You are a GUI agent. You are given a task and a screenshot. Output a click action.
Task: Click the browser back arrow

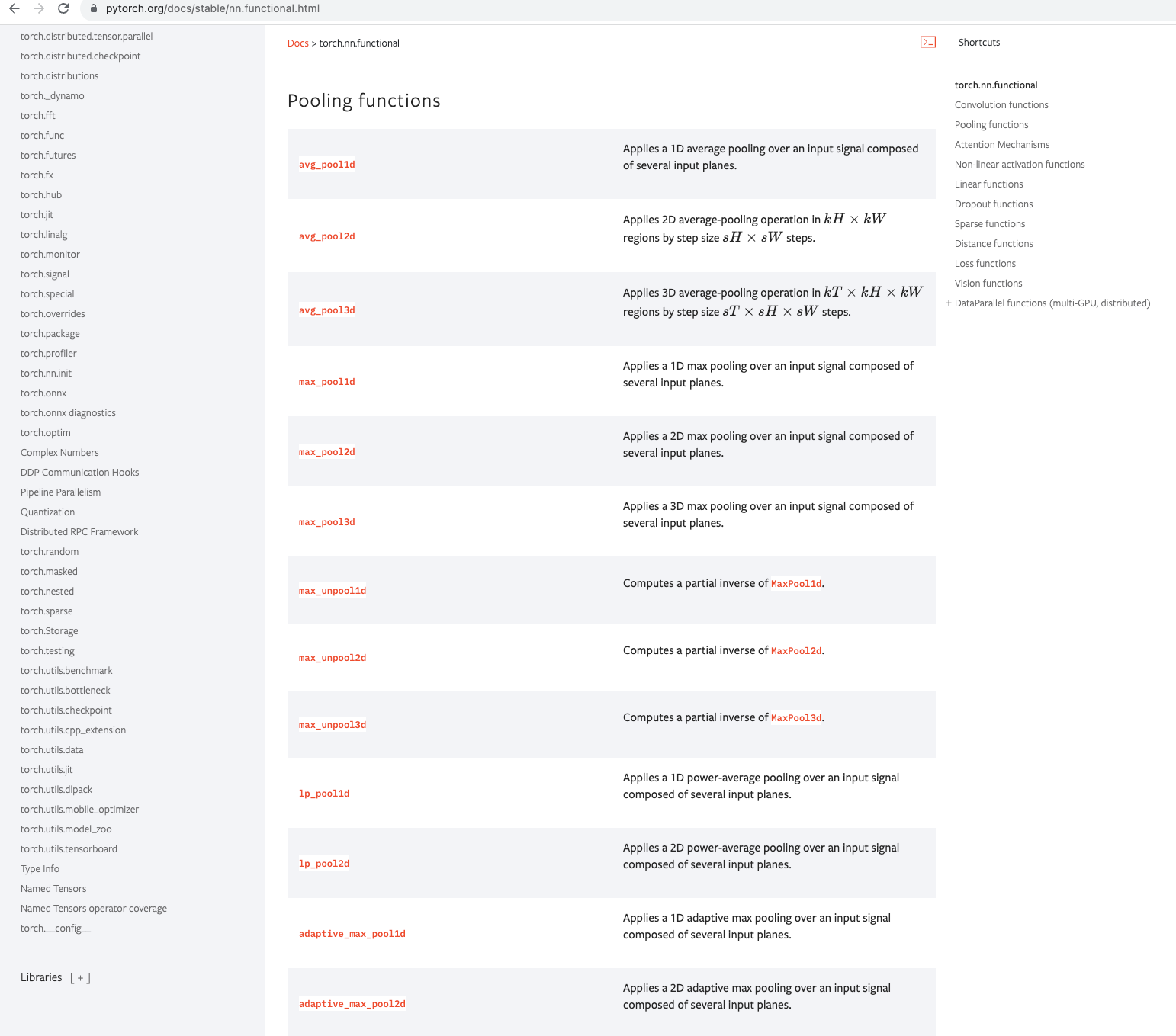(x=14, y=8)
